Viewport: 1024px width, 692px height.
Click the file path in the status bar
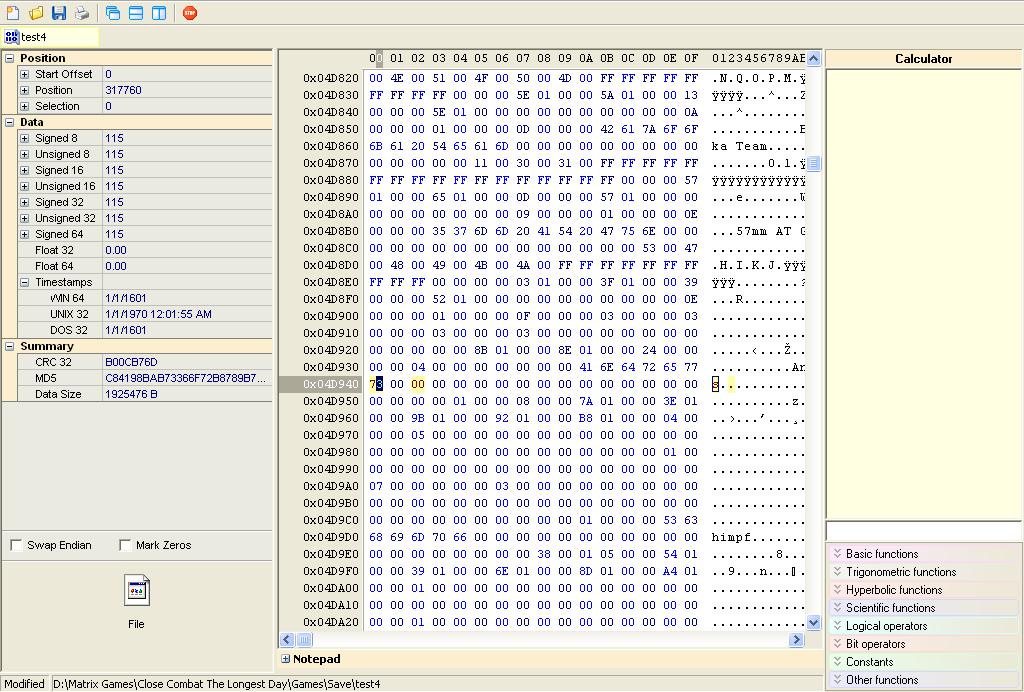pyautogui.click(x=217, y=684)
